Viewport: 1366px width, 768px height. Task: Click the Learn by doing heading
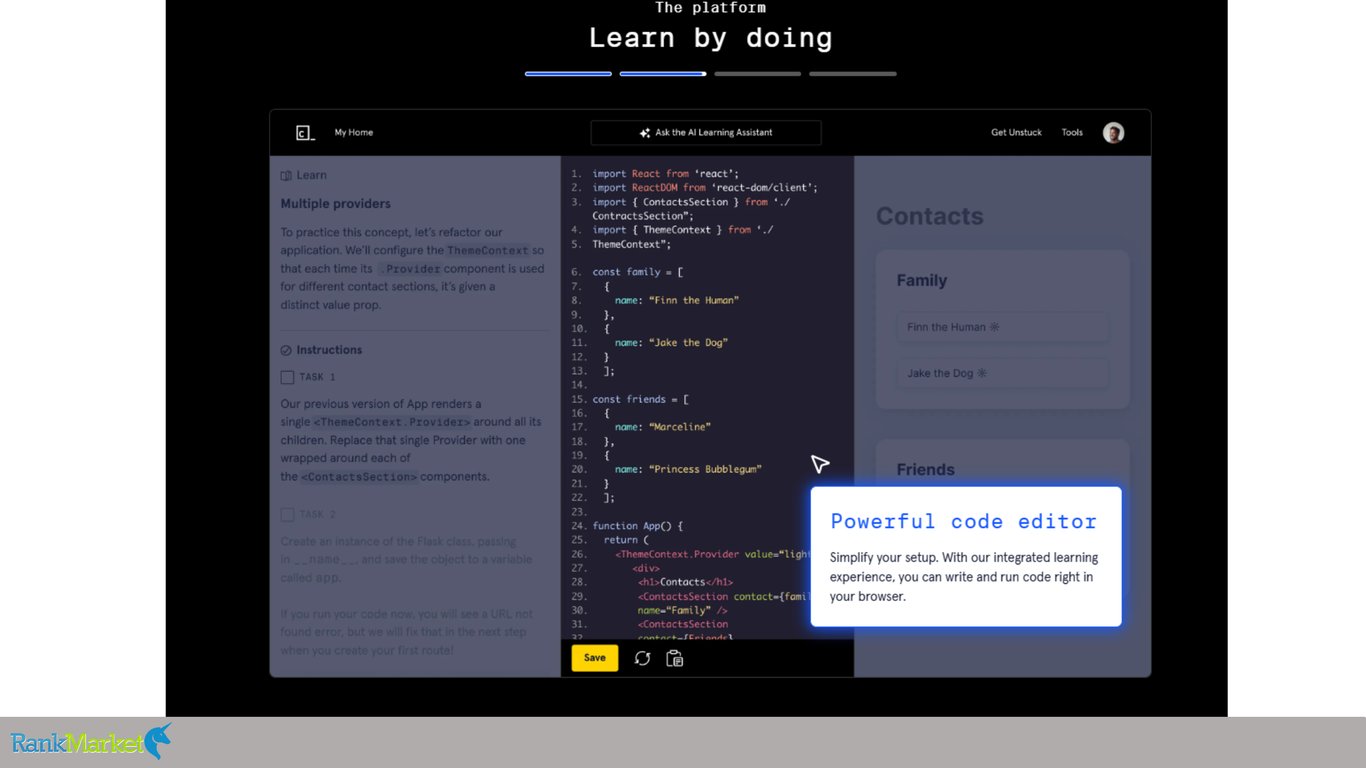[x=711, y=38]
